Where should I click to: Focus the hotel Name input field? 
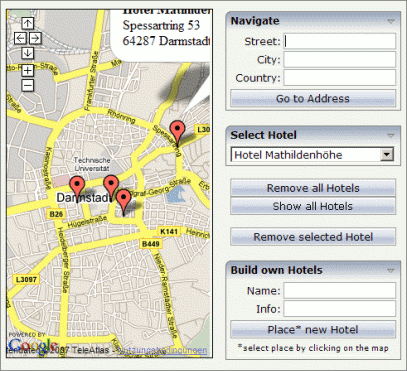340,291
